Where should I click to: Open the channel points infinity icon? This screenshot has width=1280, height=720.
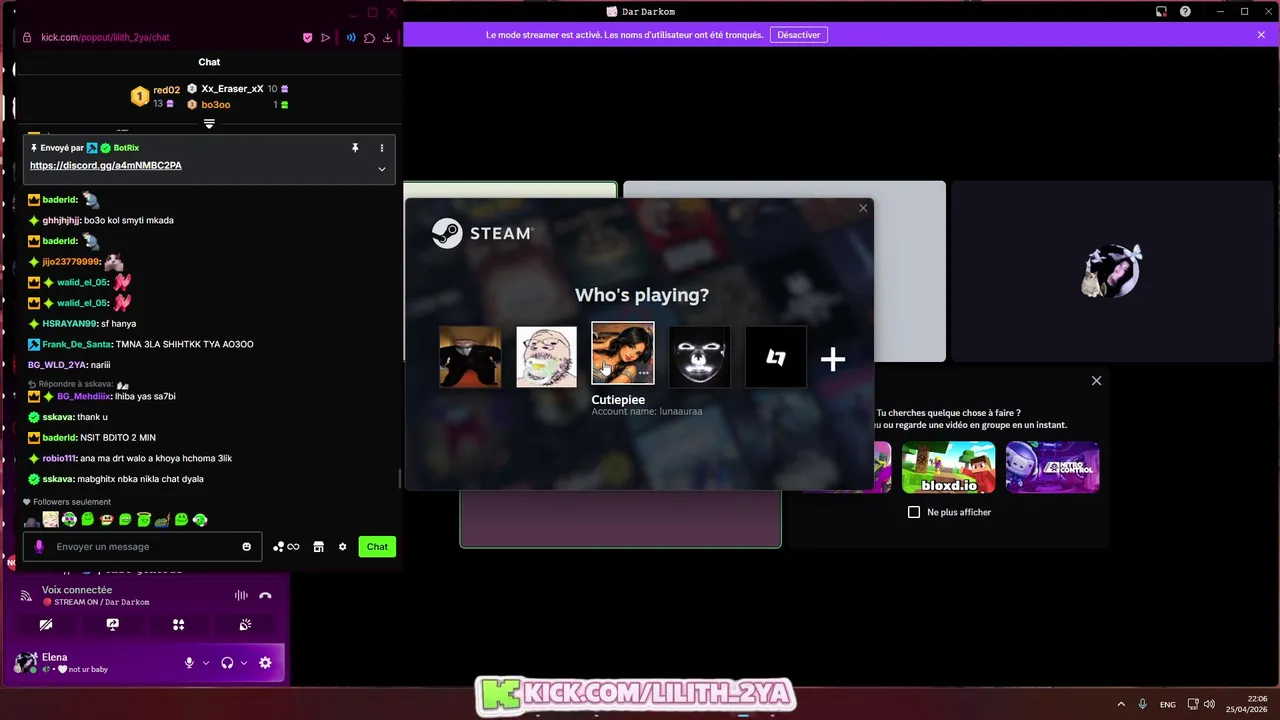286,547
